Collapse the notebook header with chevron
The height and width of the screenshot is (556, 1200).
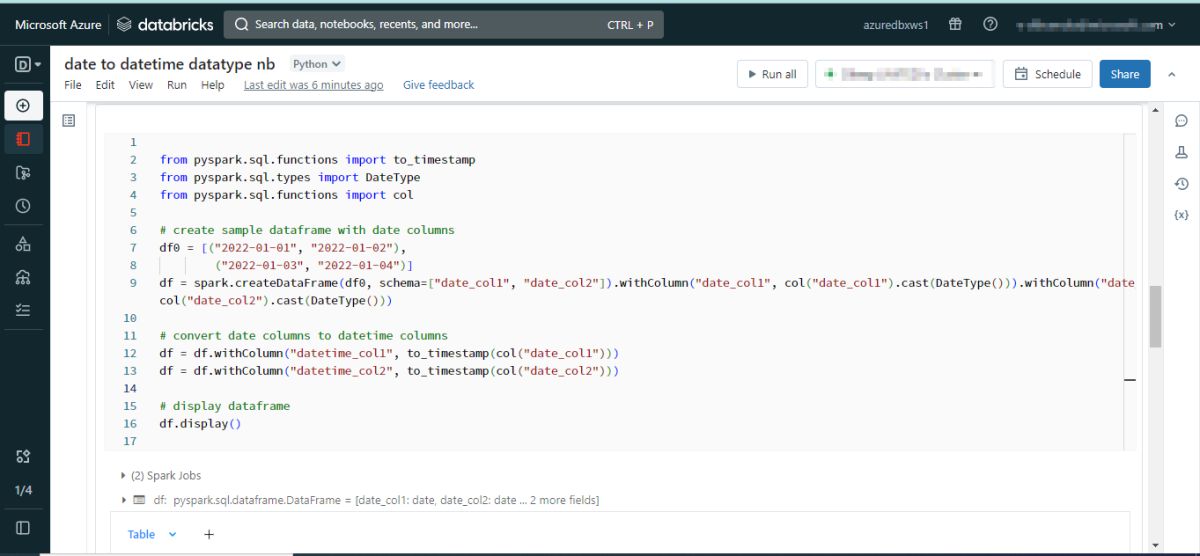coord(1171,74)
